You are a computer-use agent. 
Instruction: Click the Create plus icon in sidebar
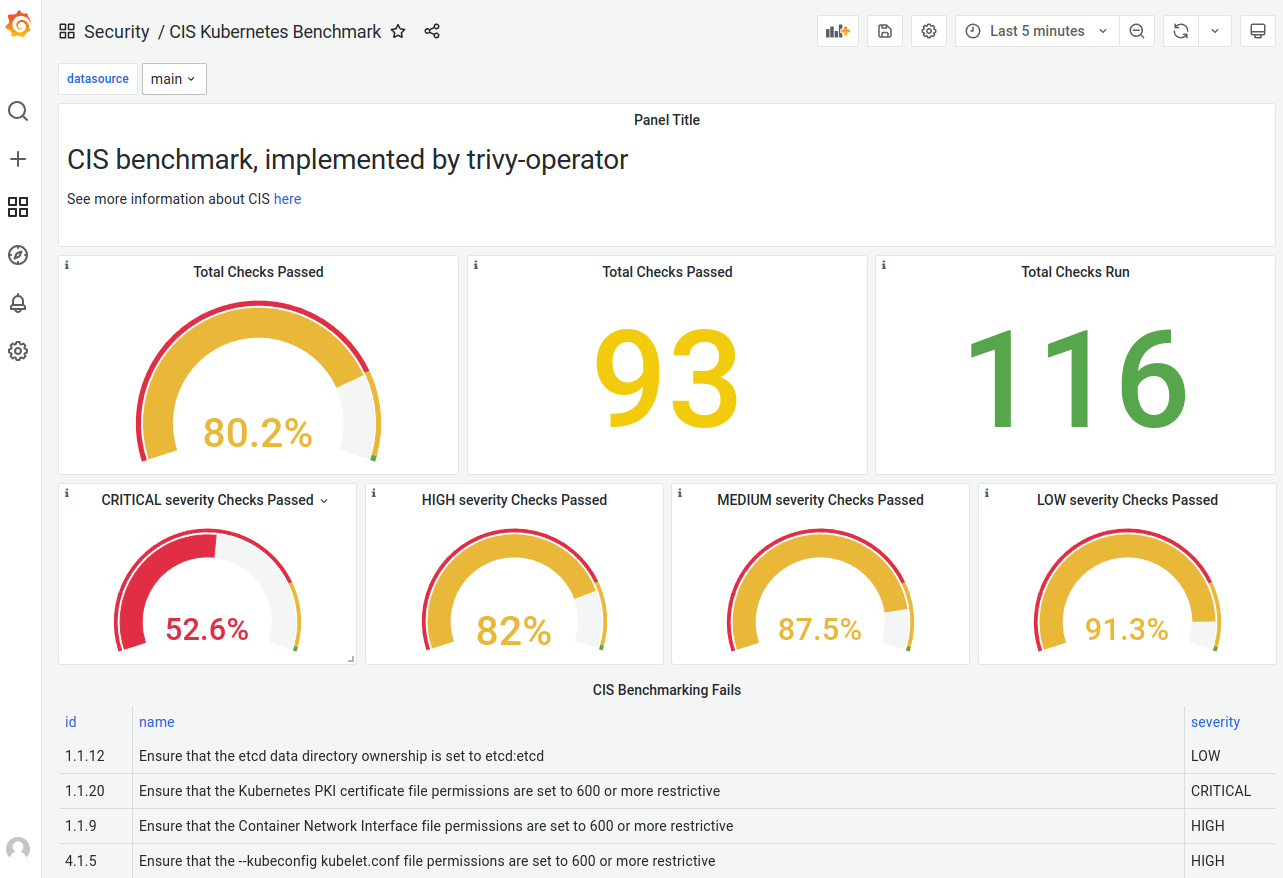[18, 159]
